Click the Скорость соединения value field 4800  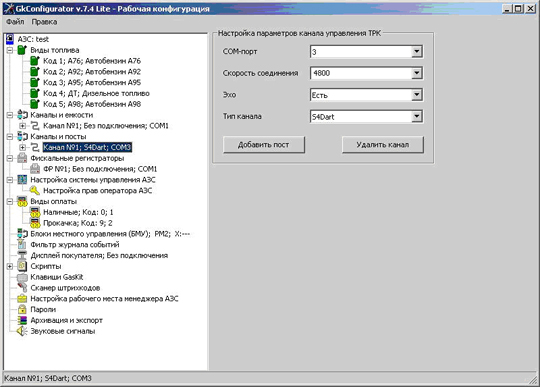(361, 73)
